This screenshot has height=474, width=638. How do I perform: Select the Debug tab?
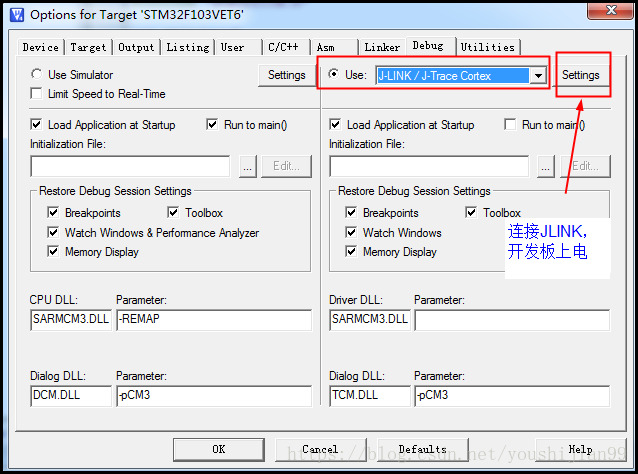click(430, 46)
